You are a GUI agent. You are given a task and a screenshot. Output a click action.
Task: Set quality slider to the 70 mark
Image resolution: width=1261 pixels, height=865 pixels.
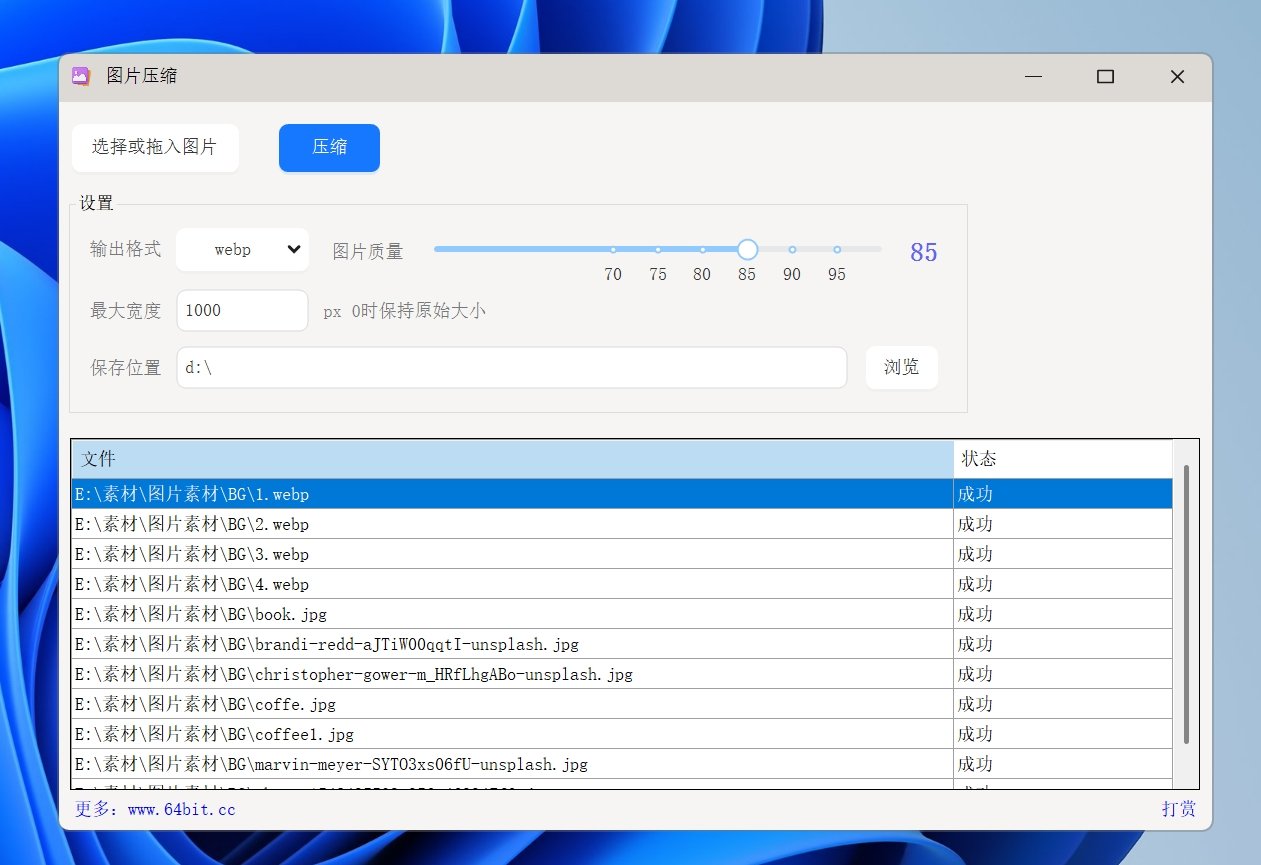tap(613, 250)
